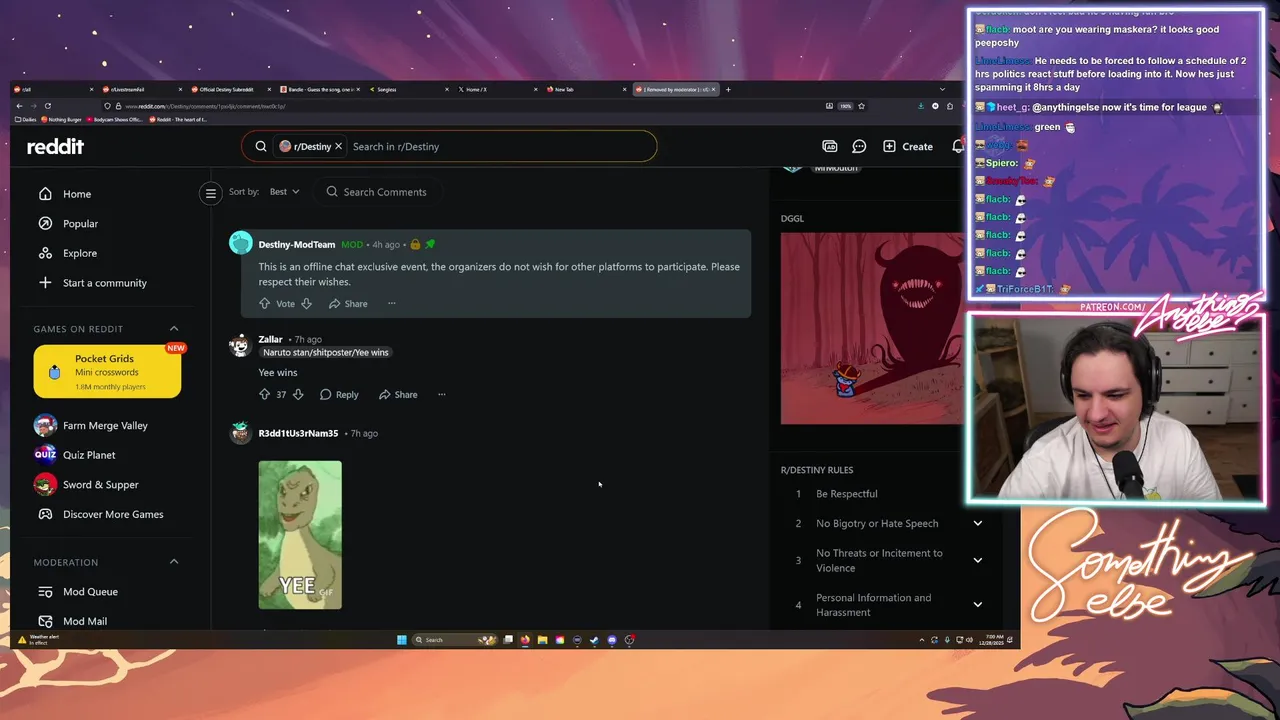Open more options on Zallar's comment
The image size is (1280, 720).
pos(441,395)
